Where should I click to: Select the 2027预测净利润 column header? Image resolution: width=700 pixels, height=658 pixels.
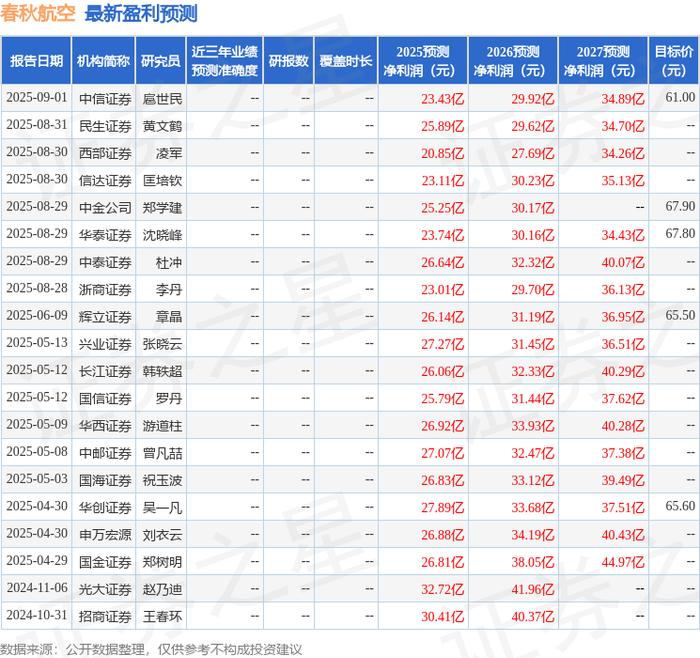(x=603, y=61)
